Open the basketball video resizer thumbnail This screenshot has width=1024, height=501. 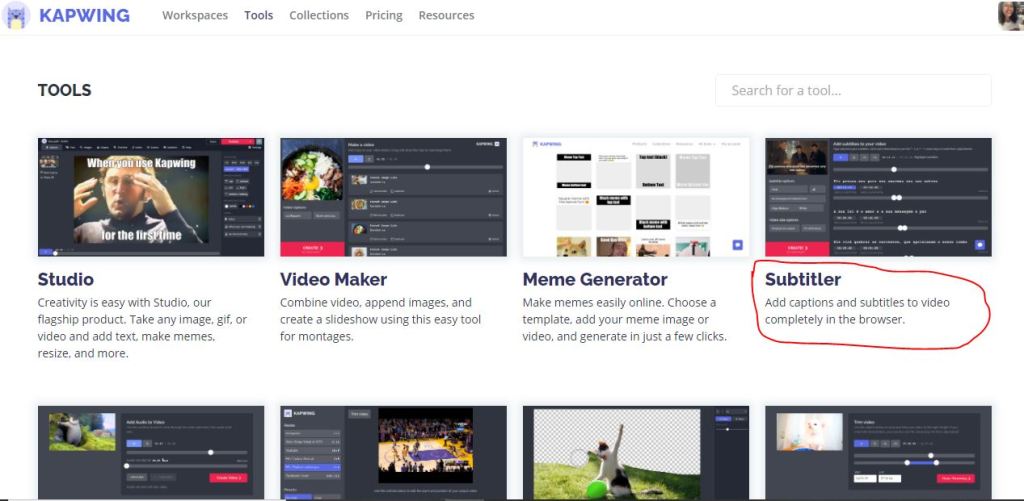coord(393,453)
